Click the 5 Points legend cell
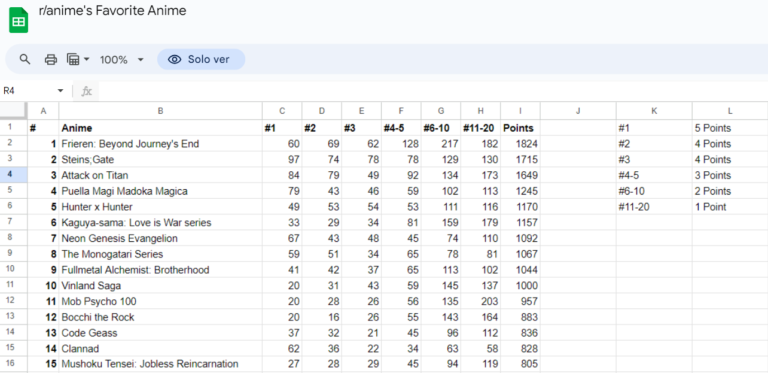The width and height of the screenshot is (768, 373). 730,128
